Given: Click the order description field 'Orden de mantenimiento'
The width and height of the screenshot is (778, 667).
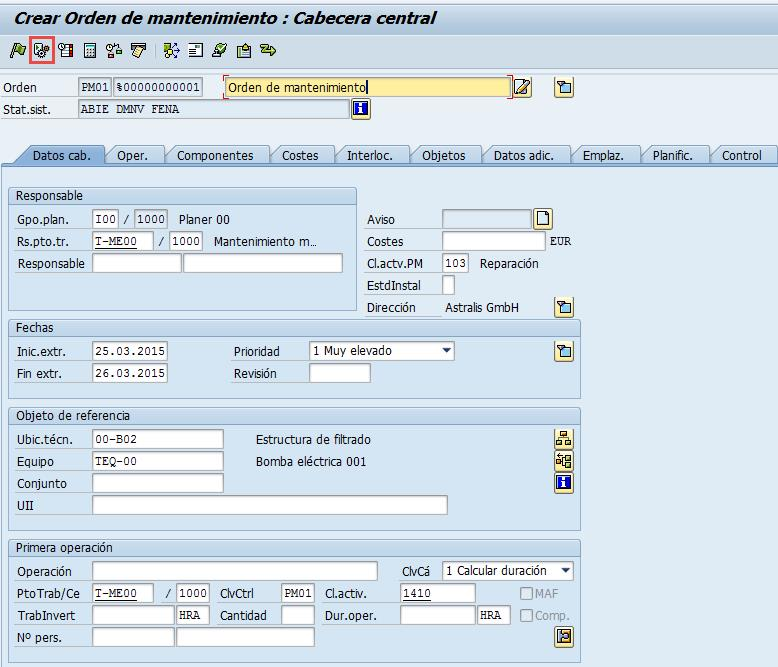Looking at the screenshot, I should tap(367, 87).
